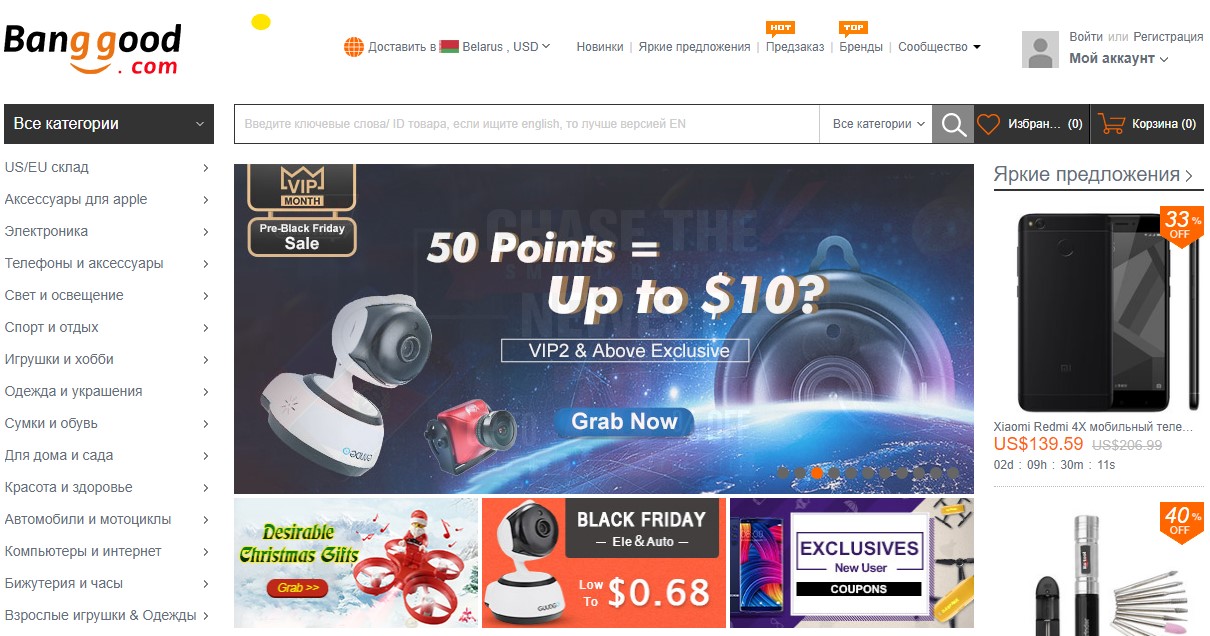Click the Belarus flag icon
This screenshot has width=1210, height=636.
click(x=449, y=47)
